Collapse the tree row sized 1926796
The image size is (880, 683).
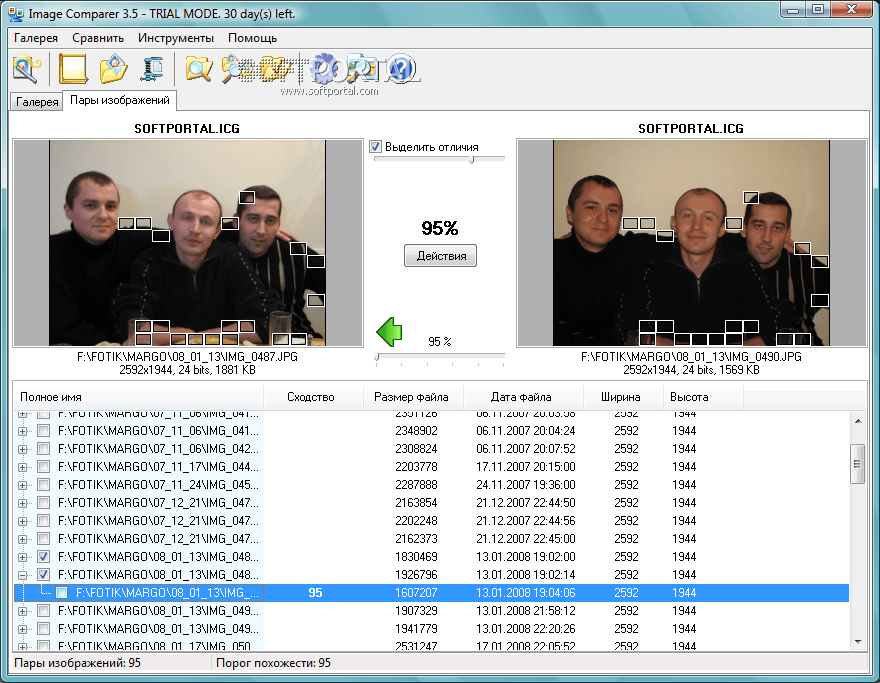click(22, 575)
